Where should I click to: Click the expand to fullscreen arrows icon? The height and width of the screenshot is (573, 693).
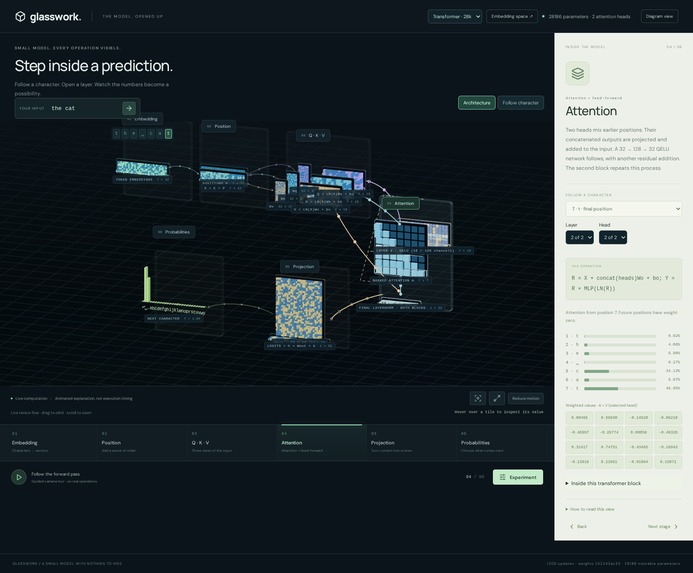click(497, 398)
